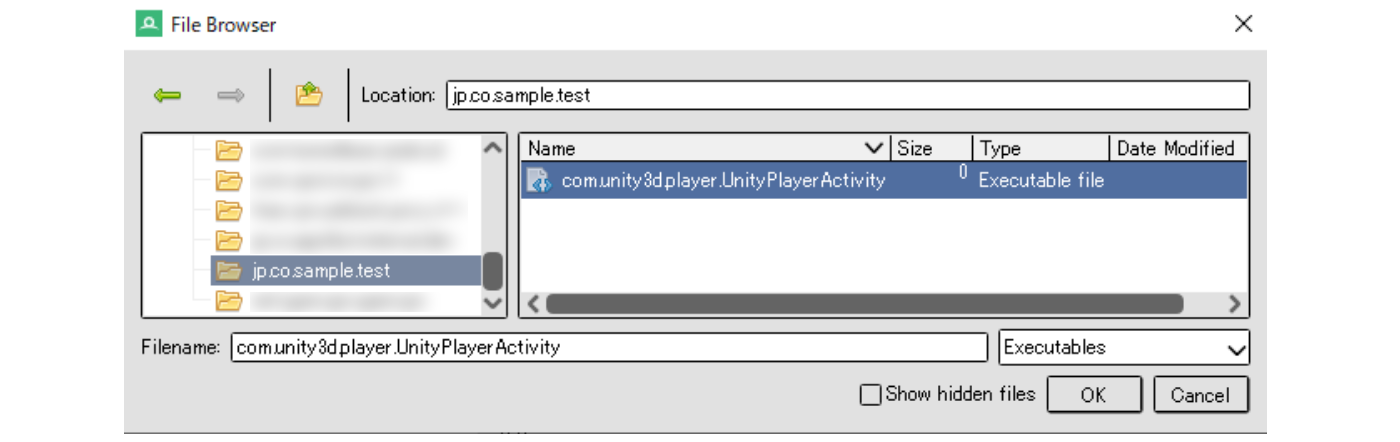
Task: Click the UnityPlayerActivity executable file icon
Action: [539, 181]
